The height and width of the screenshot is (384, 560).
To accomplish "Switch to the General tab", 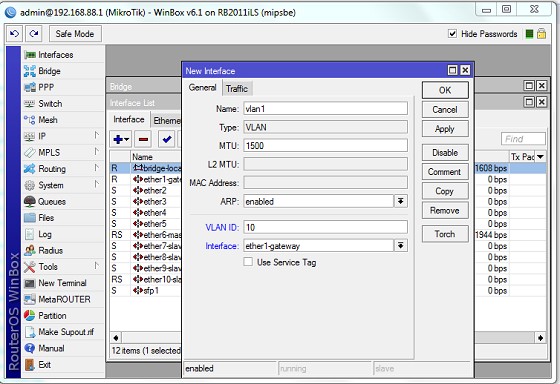I will click(202, 88).
